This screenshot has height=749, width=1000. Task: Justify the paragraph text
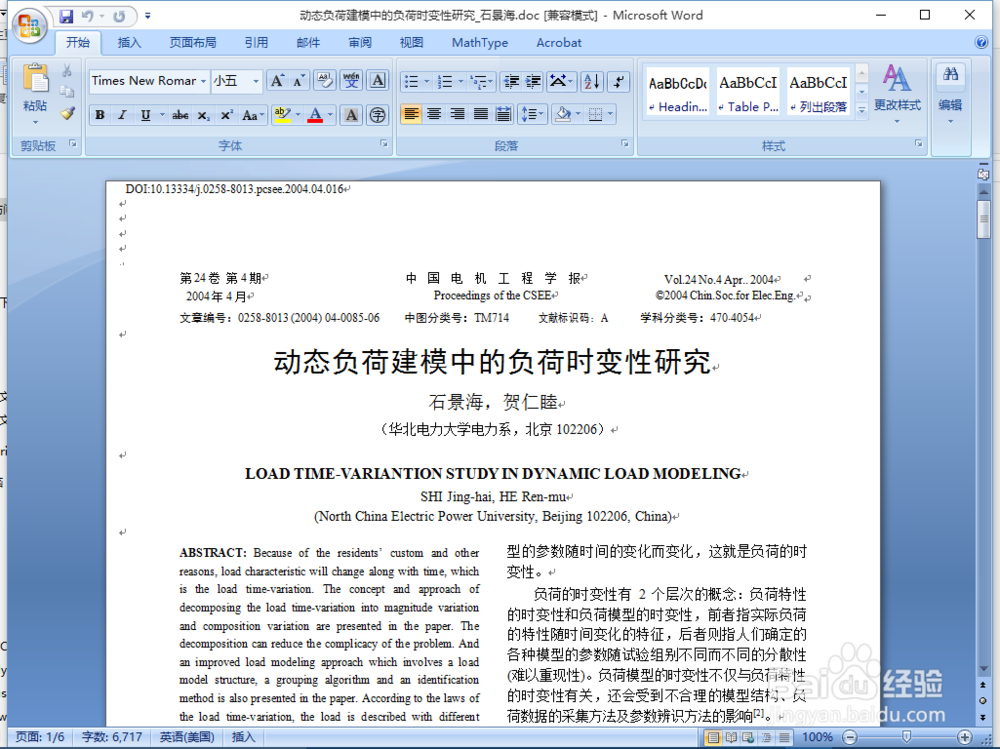[x=480, y=115]
